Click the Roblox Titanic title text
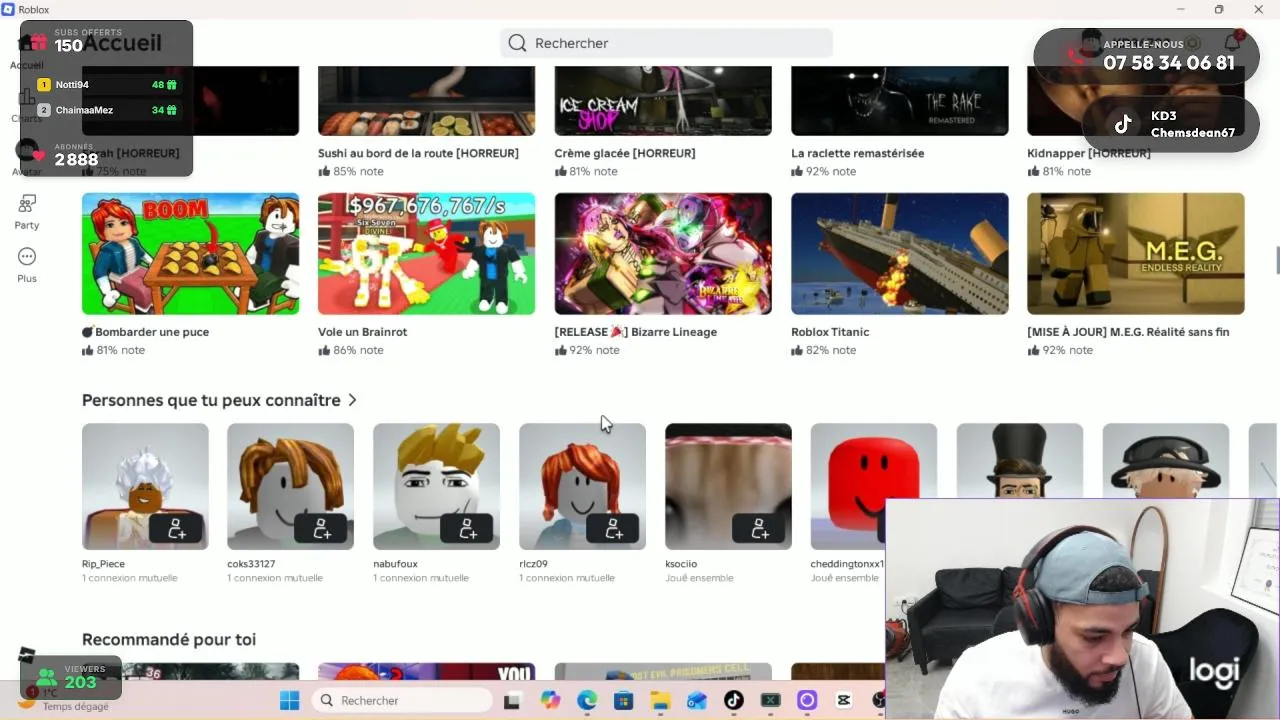1280x720 pixels. click(830, 332)
